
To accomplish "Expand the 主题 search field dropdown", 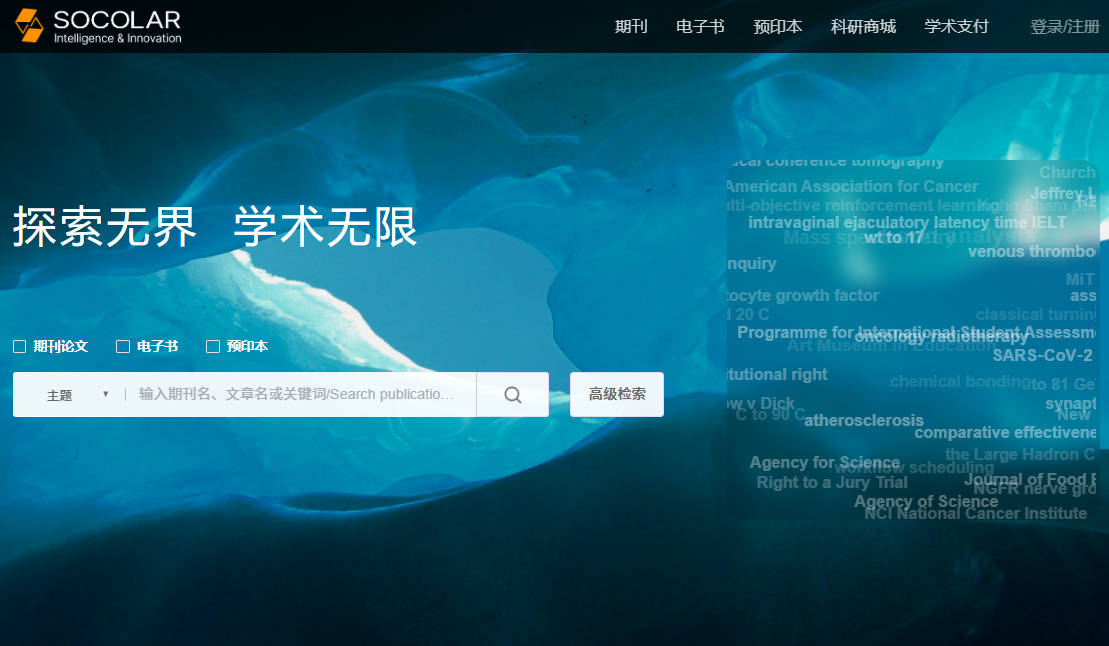I will [76, 395].
